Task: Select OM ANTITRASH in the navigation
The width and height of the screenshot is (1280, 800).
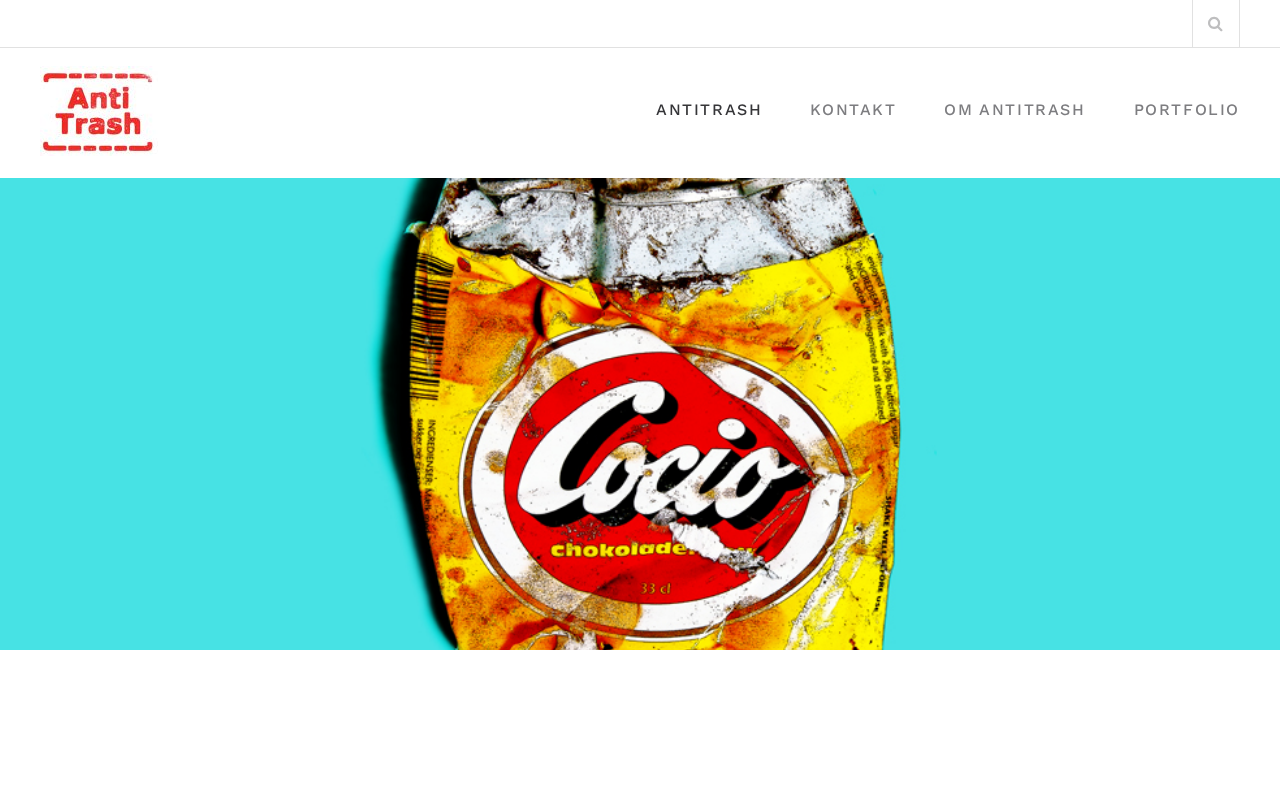Action: click(x=1014, y=110)
